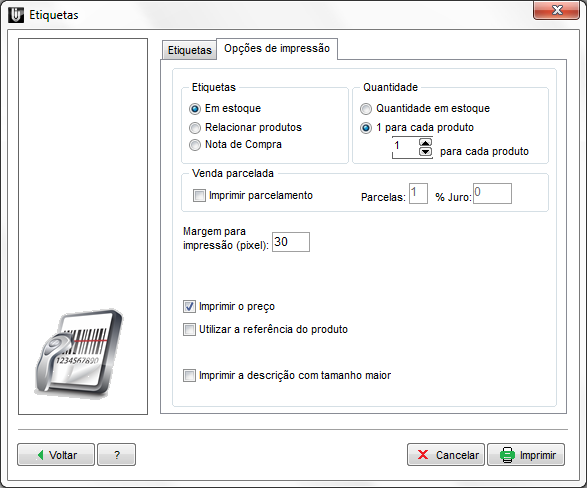Click the green back arrow on Voltar
This screenshot has height=488, width=587.
point(40,455)
